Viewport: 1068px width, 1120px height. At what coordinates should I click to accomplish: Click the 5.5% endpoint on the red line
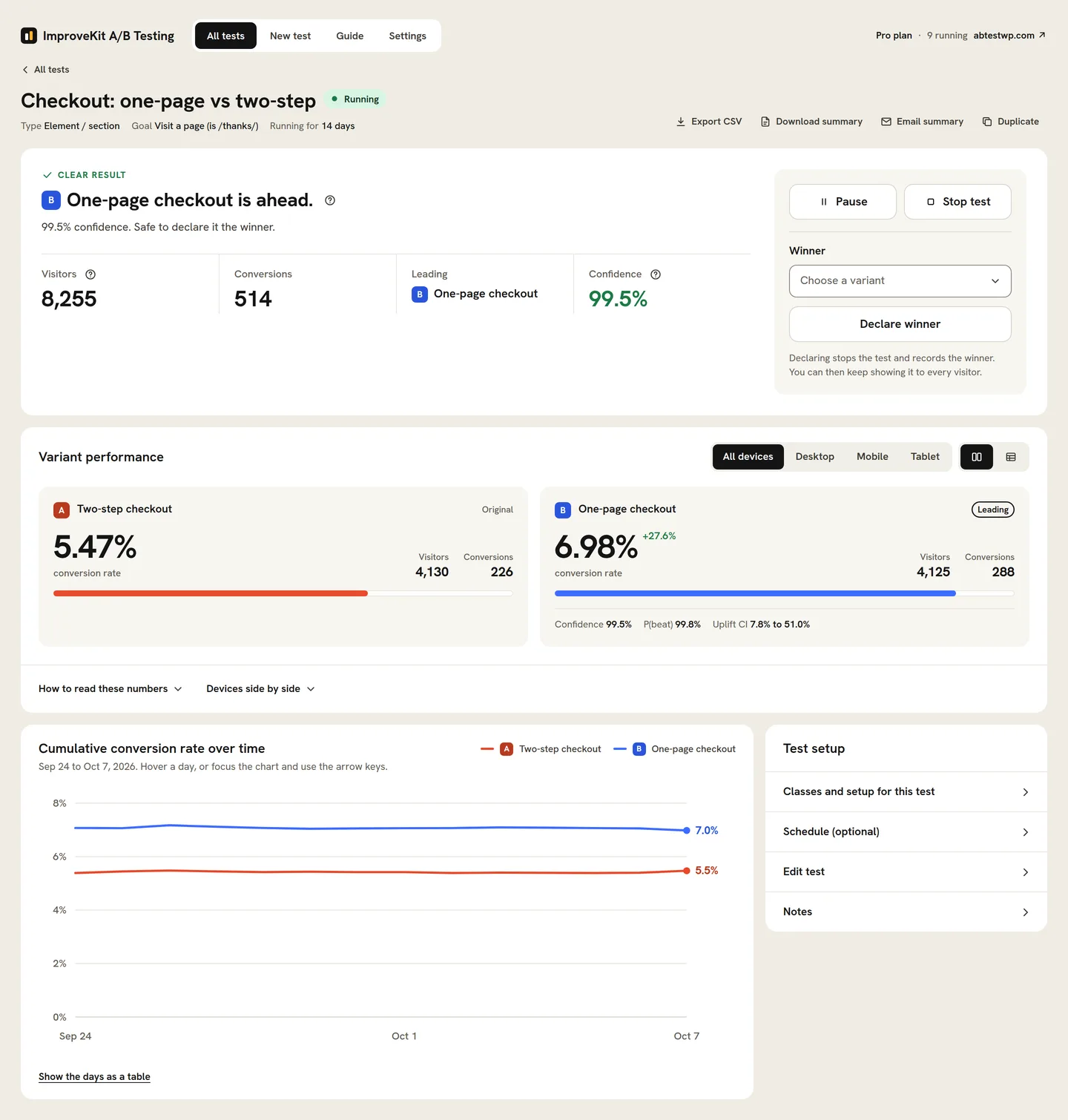click(687, 871)
